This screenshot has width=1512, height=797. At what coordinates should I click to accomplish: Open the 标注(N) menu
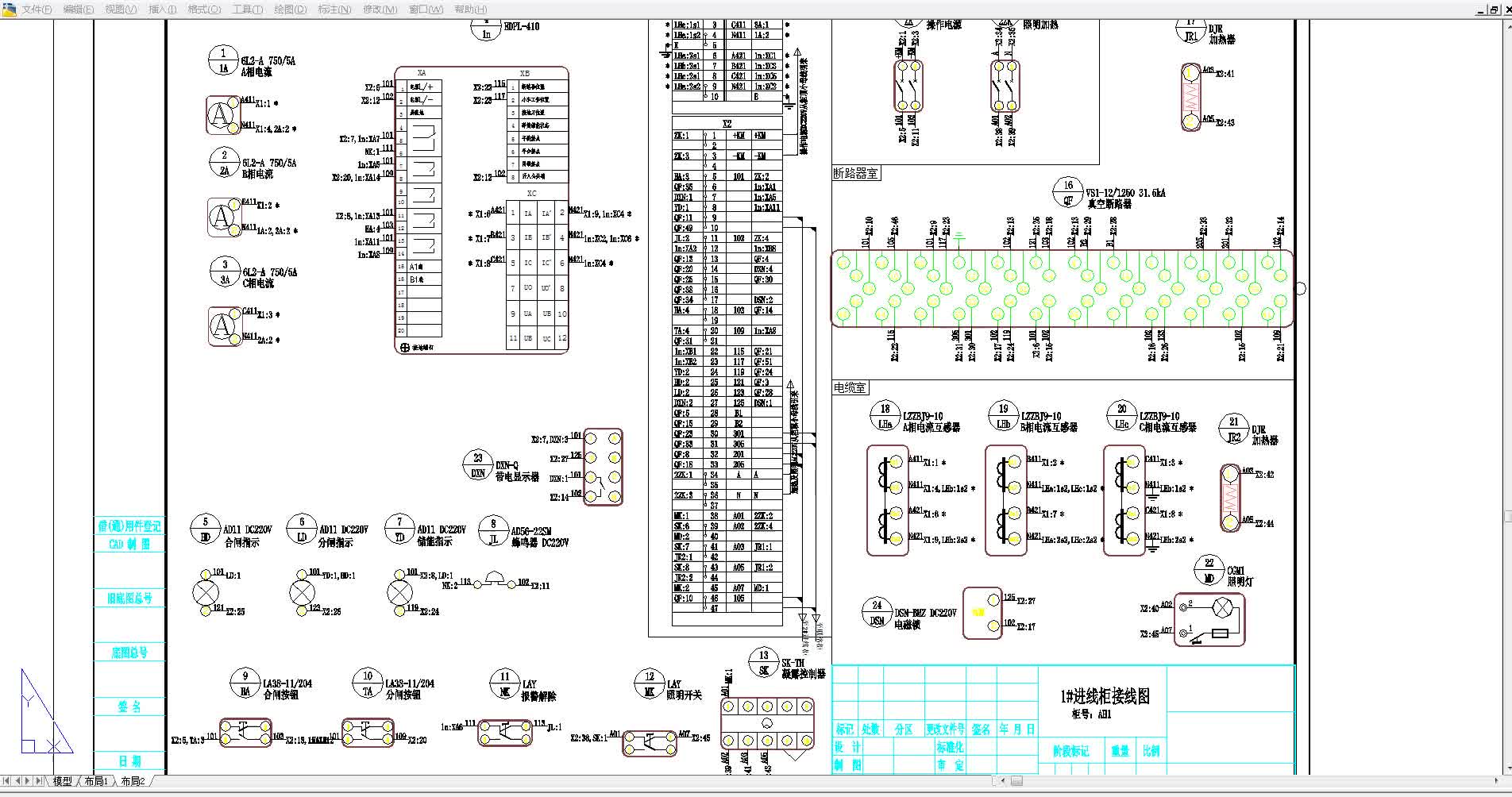tap(334, 10)
